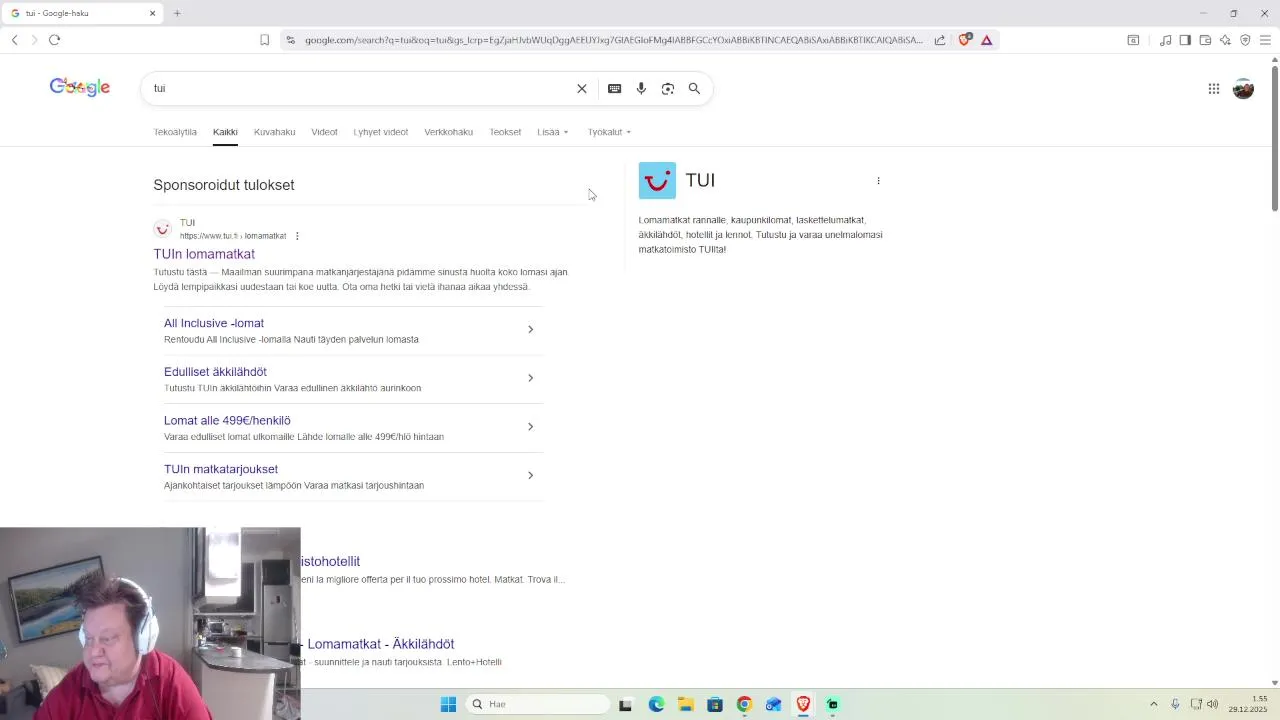The width and height of the screenshot is (1280, 720).
Task: Start voice search with the microphone icon
Action: click(x=641, y=88)
